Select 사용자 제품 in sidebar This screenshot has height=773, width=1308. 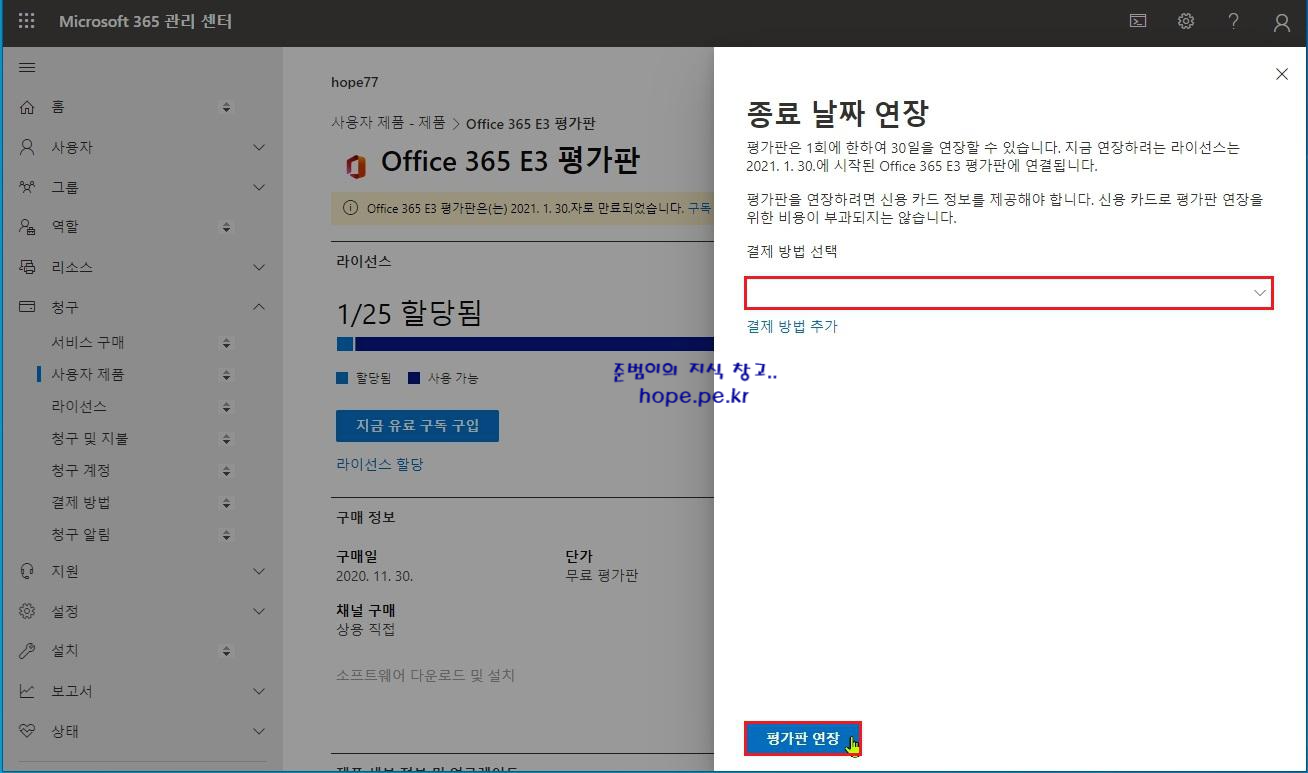tap(88, 375)
